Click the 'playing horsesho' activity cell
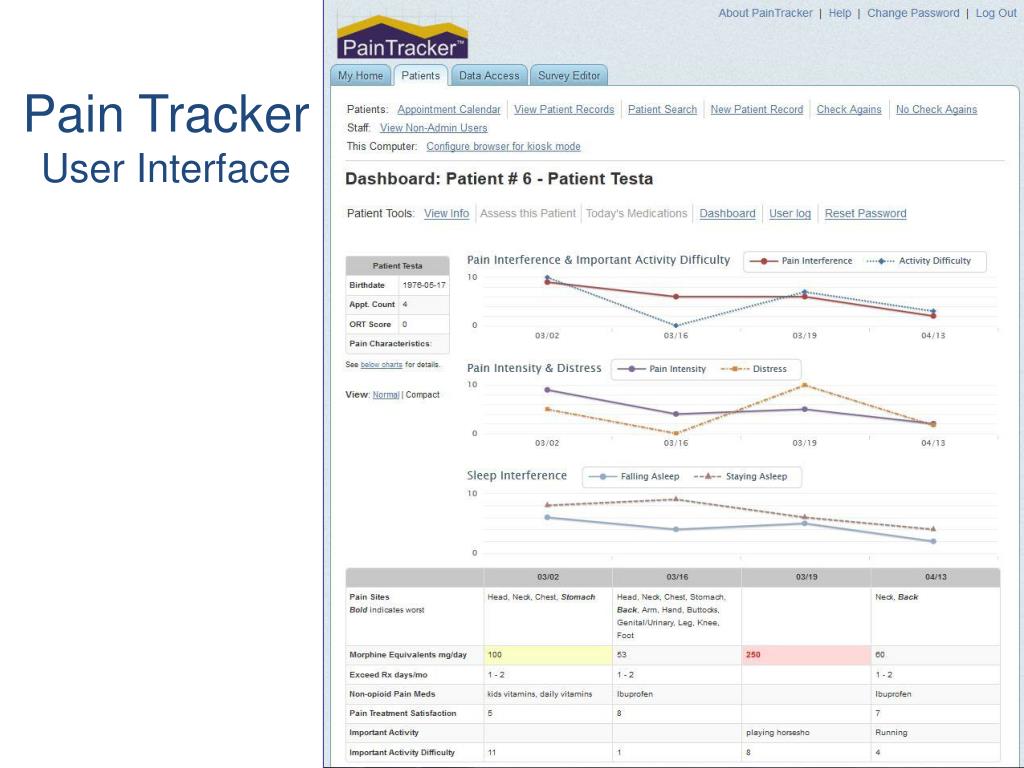The image size is (1024, 768). (807, 733)
